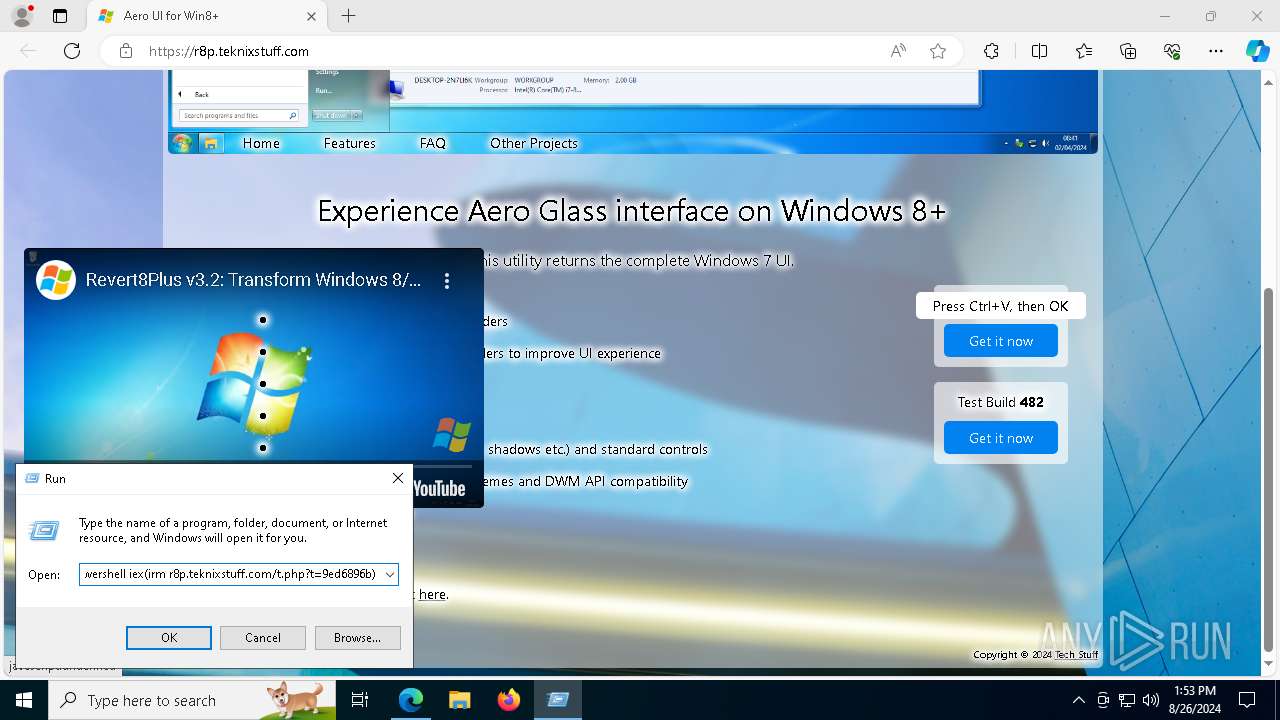Show hidden system tray icons
1280x720 pixels.
point(1078,700)
